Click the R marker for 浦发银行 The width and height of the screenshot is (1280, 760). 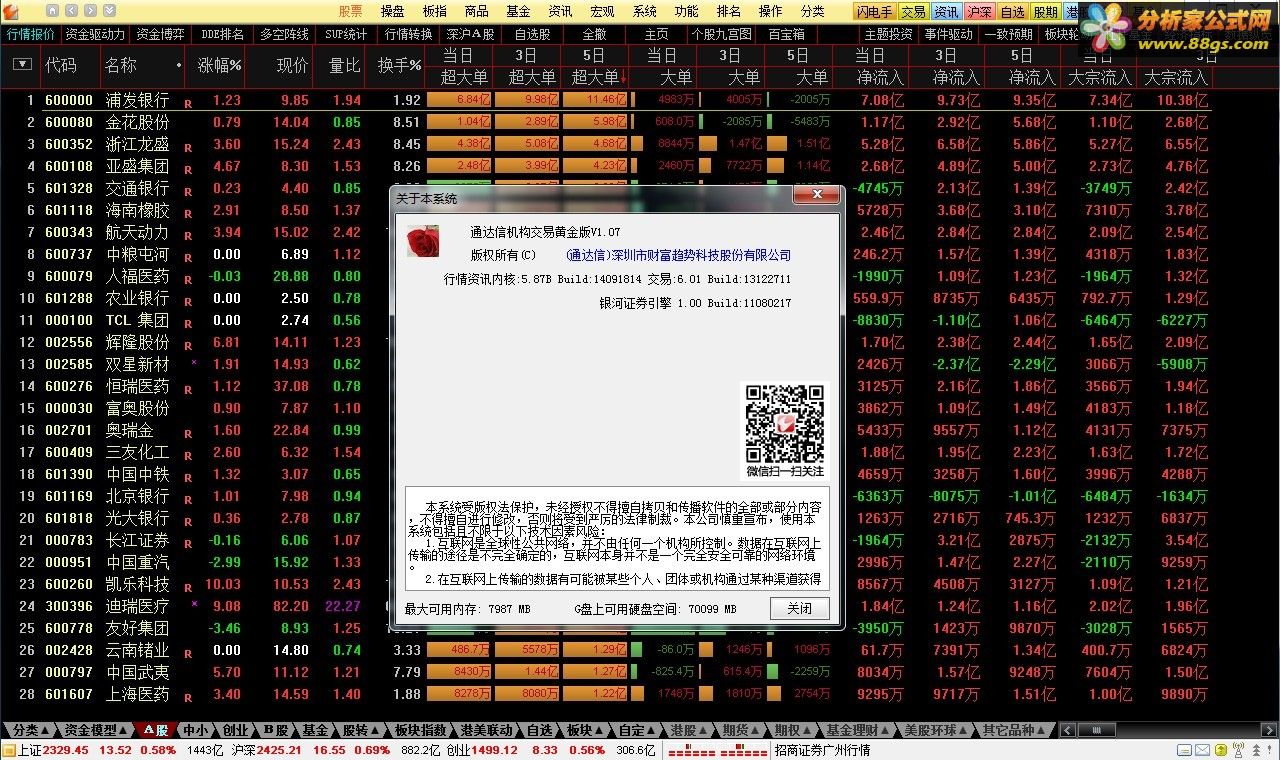[188, 102]
